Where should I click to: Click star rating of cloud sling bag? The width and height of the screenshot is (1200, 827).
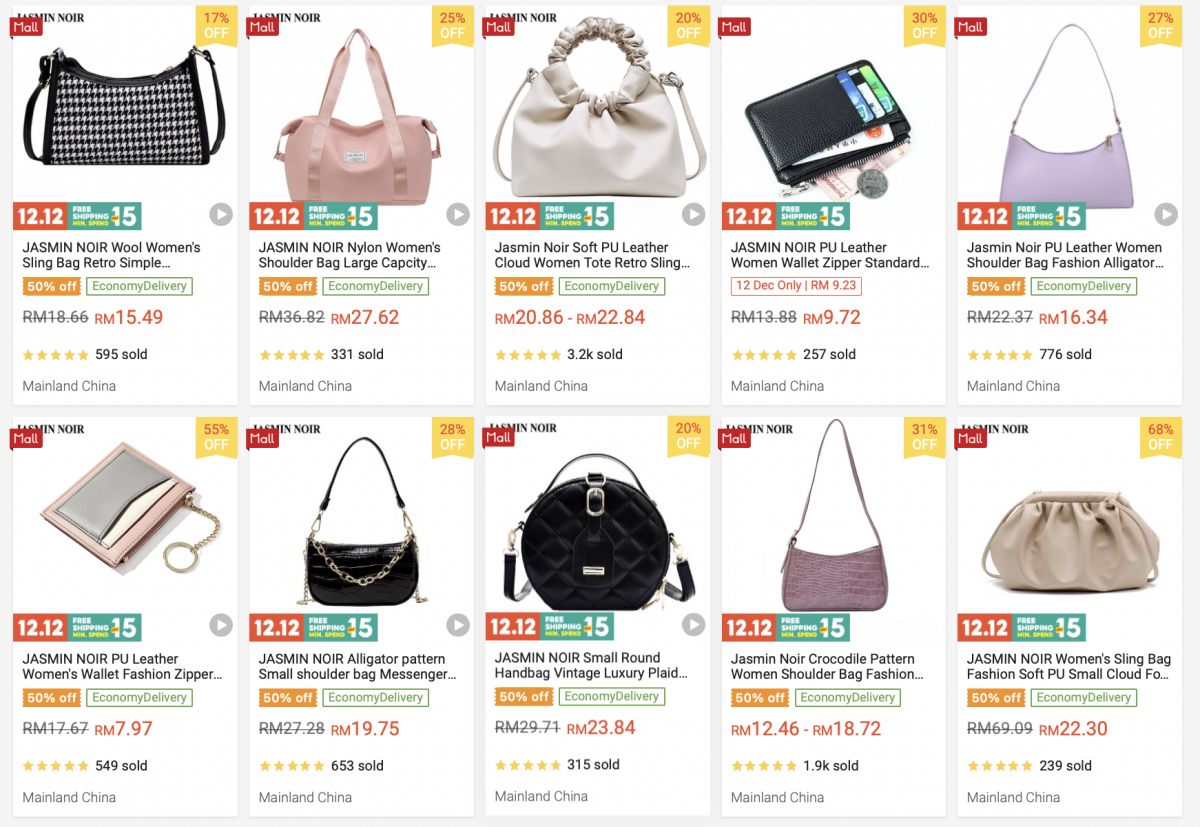click(x=999, y=766)
